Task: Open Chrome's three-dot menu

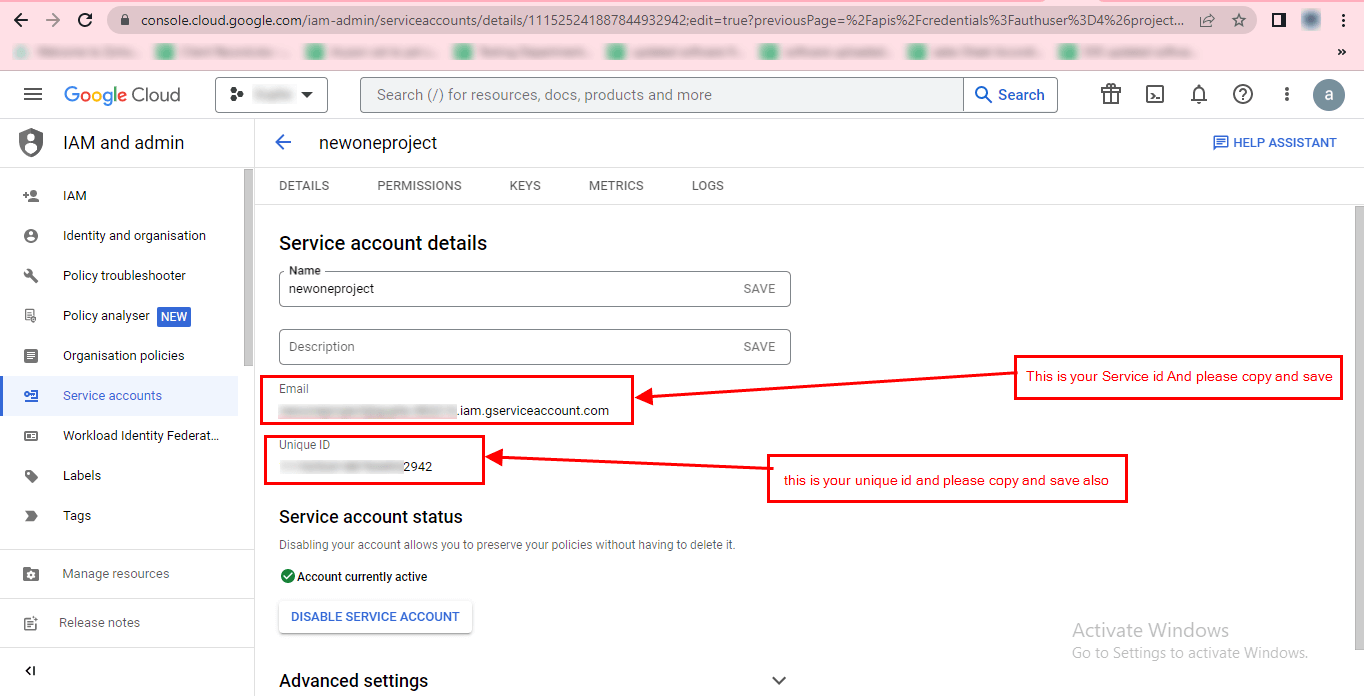Action: [x=1343, y=20]
